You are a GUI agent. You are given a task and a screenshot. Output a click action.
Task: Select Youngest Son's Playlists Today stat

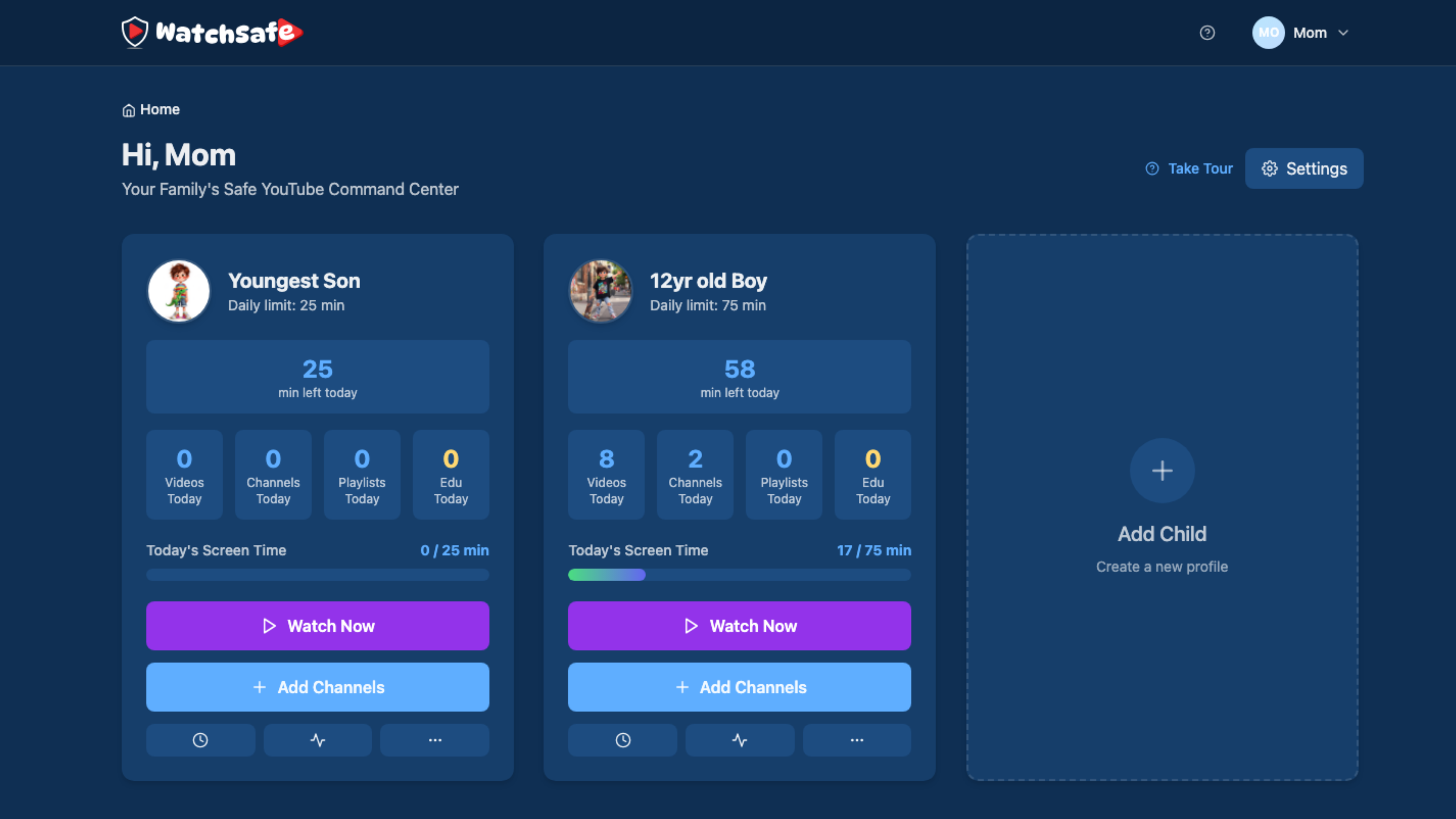[x=362, y=475]
